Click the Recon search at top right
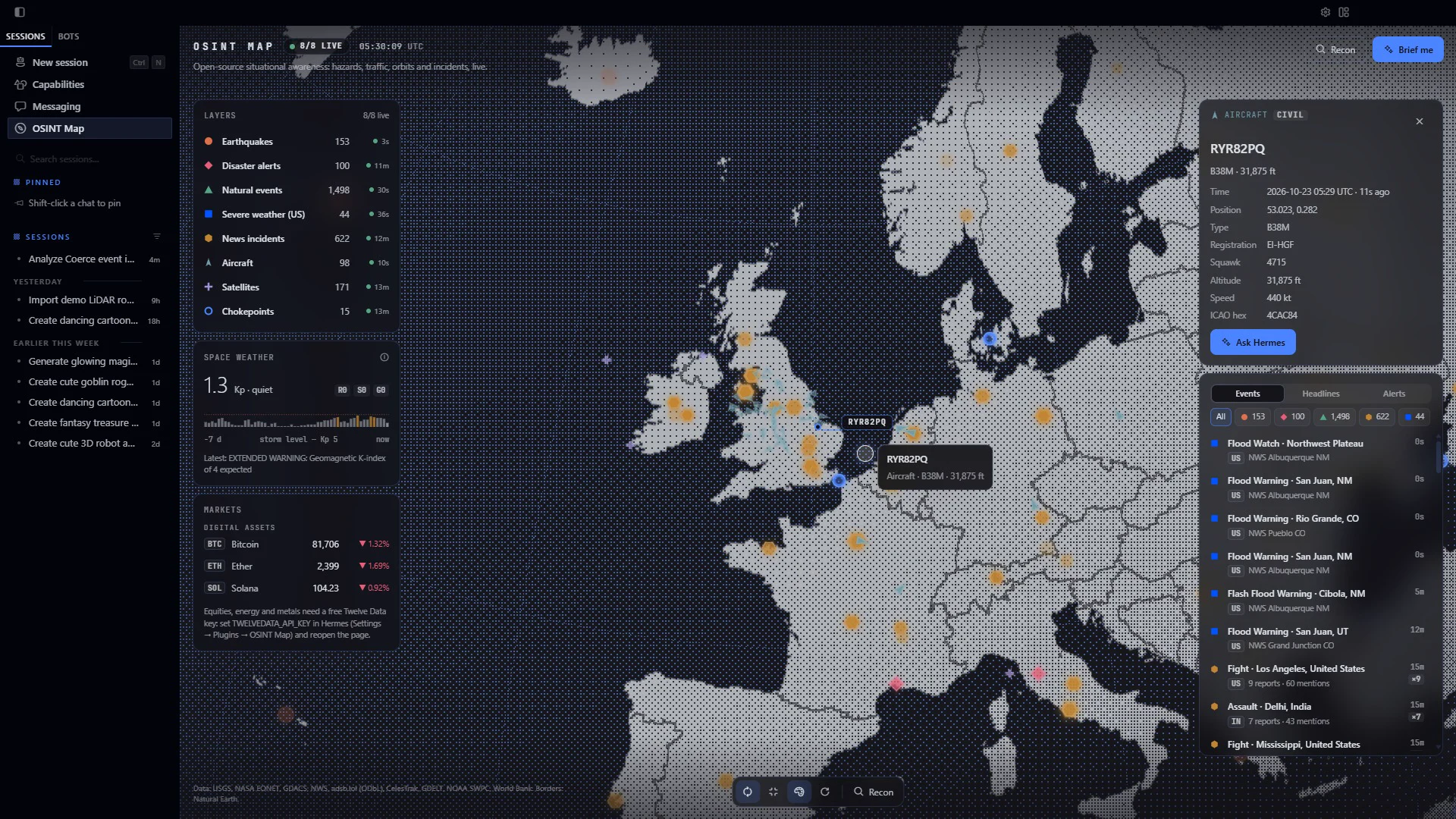 (1335, 49)
